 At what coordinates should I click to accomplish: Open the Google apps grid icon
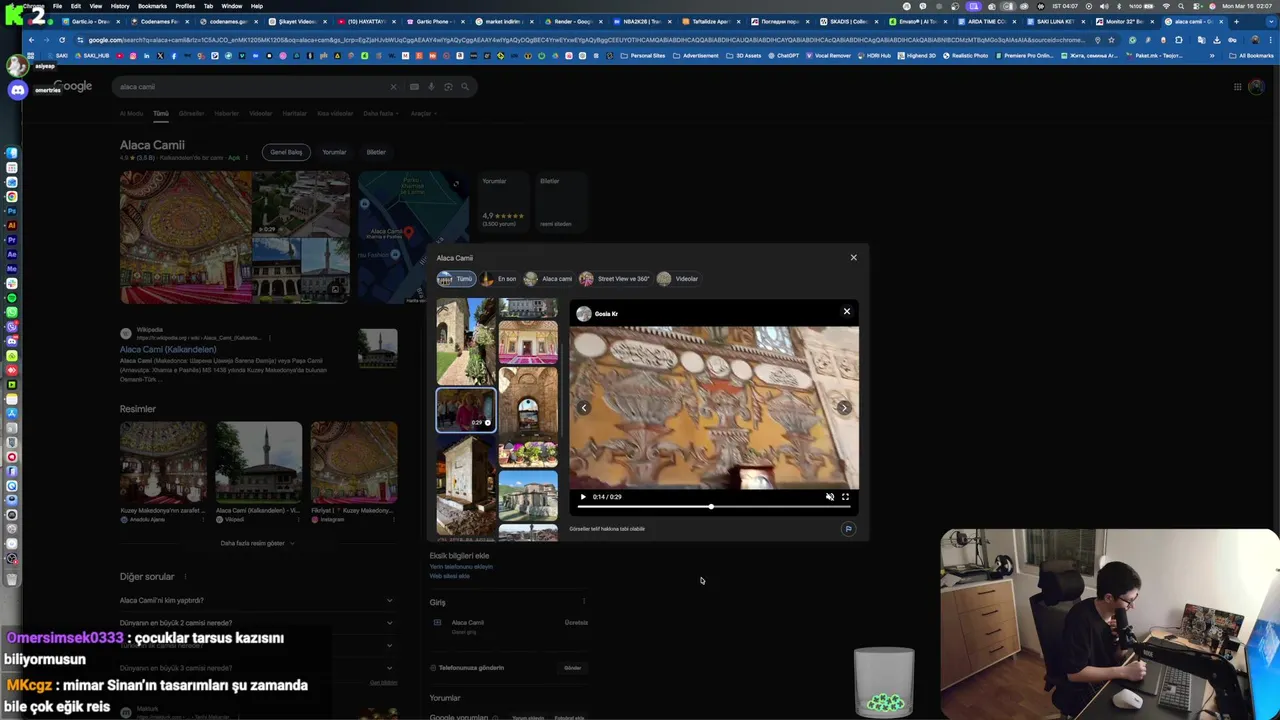click(1237, 87)
